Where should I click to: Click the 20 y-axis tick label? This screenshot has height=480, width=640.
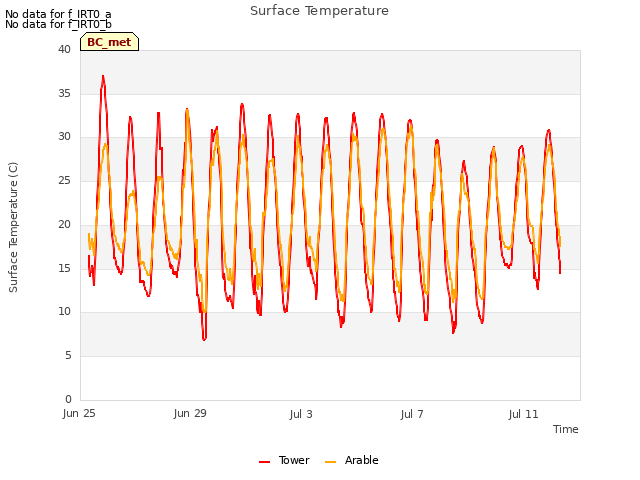64,224
